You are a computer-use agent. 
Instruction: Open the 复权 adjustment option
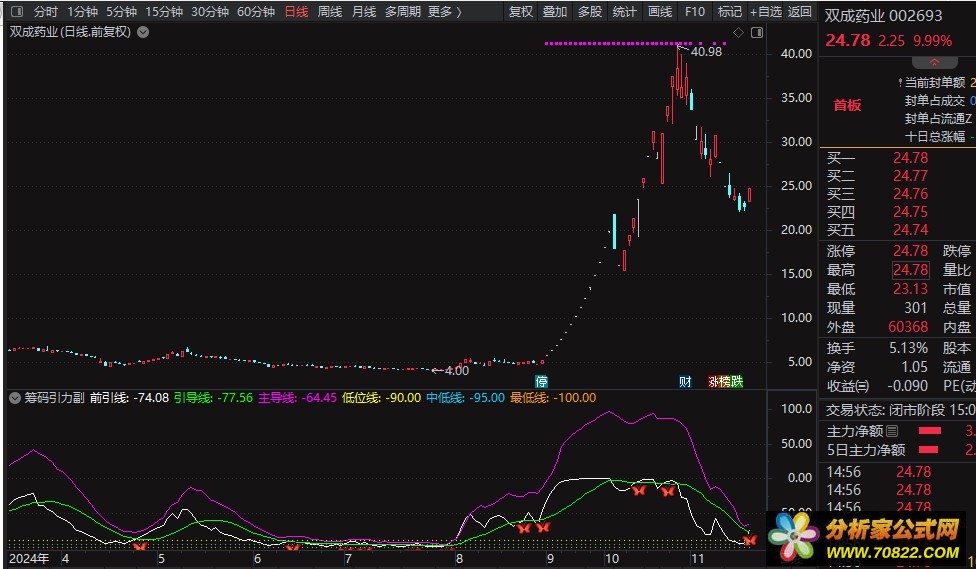(520, 11)
